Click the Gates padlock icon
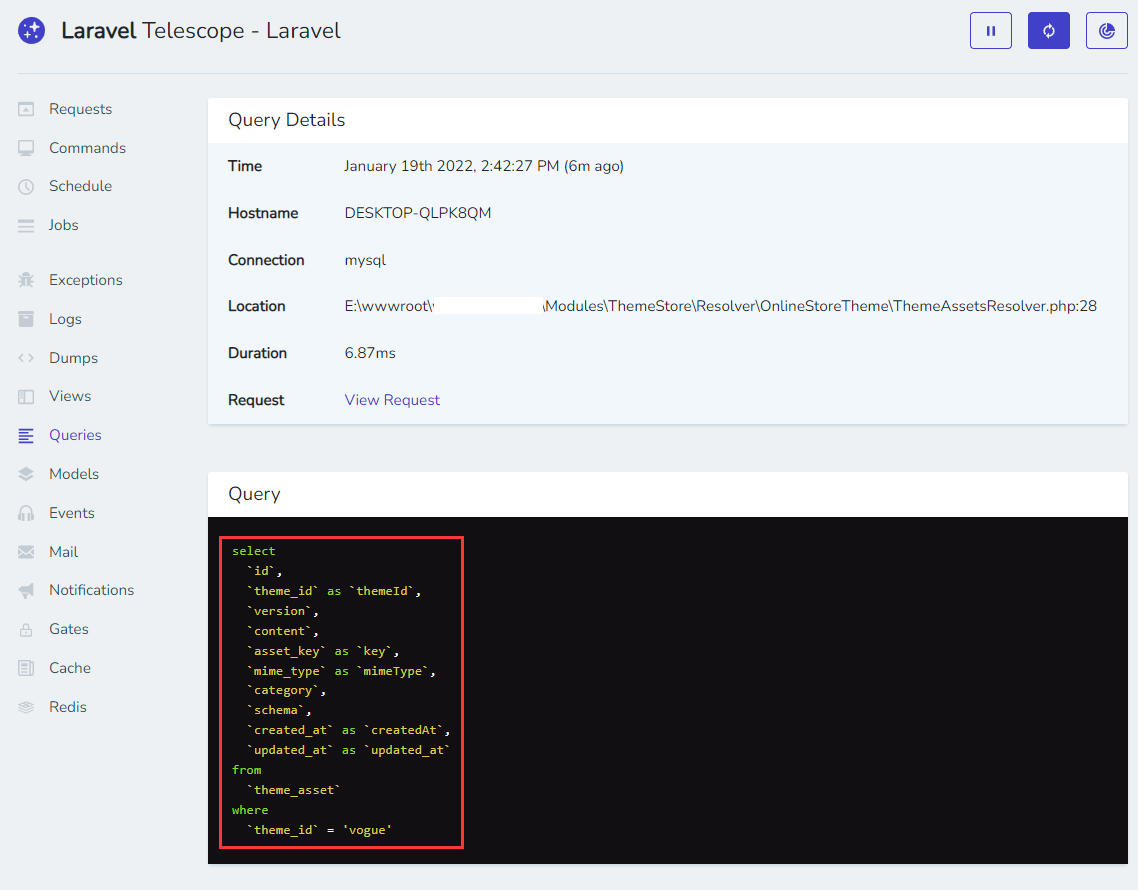1138x890 pixels. pos(26,630)
